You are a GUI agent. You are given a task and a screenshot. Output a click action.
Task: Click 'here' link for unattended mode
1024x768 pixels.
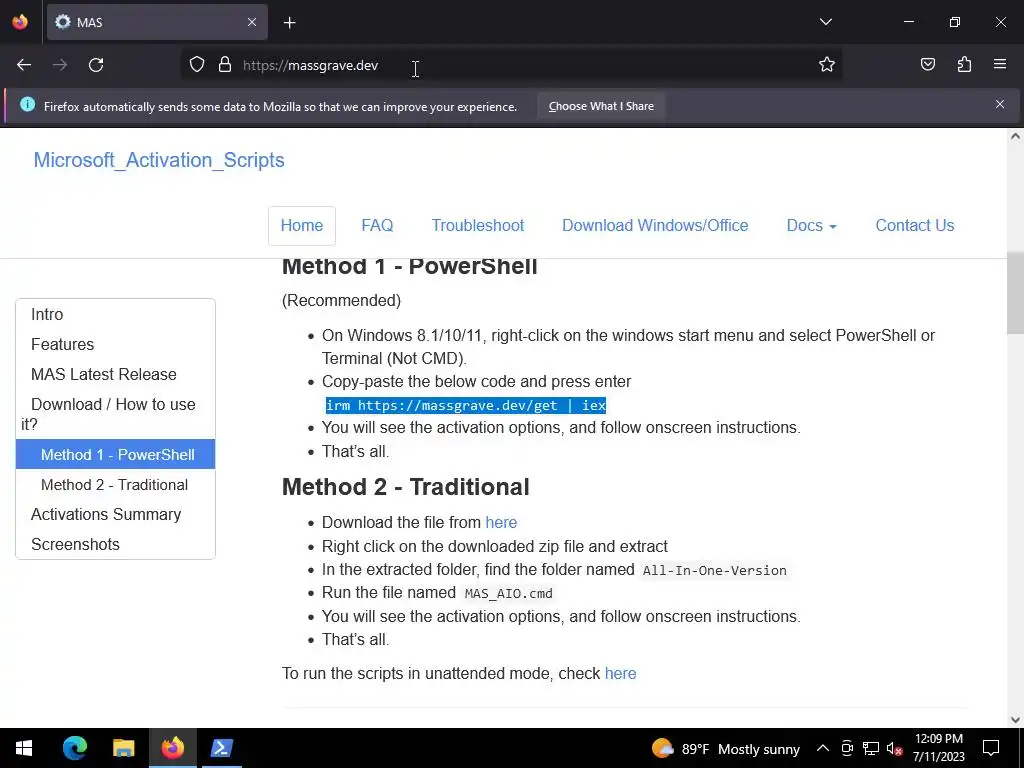(x=620, y=673)
